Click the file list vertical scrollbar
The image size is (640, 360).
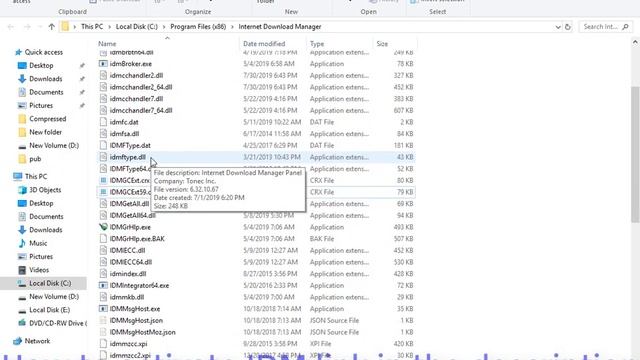[x=635, y=155]
